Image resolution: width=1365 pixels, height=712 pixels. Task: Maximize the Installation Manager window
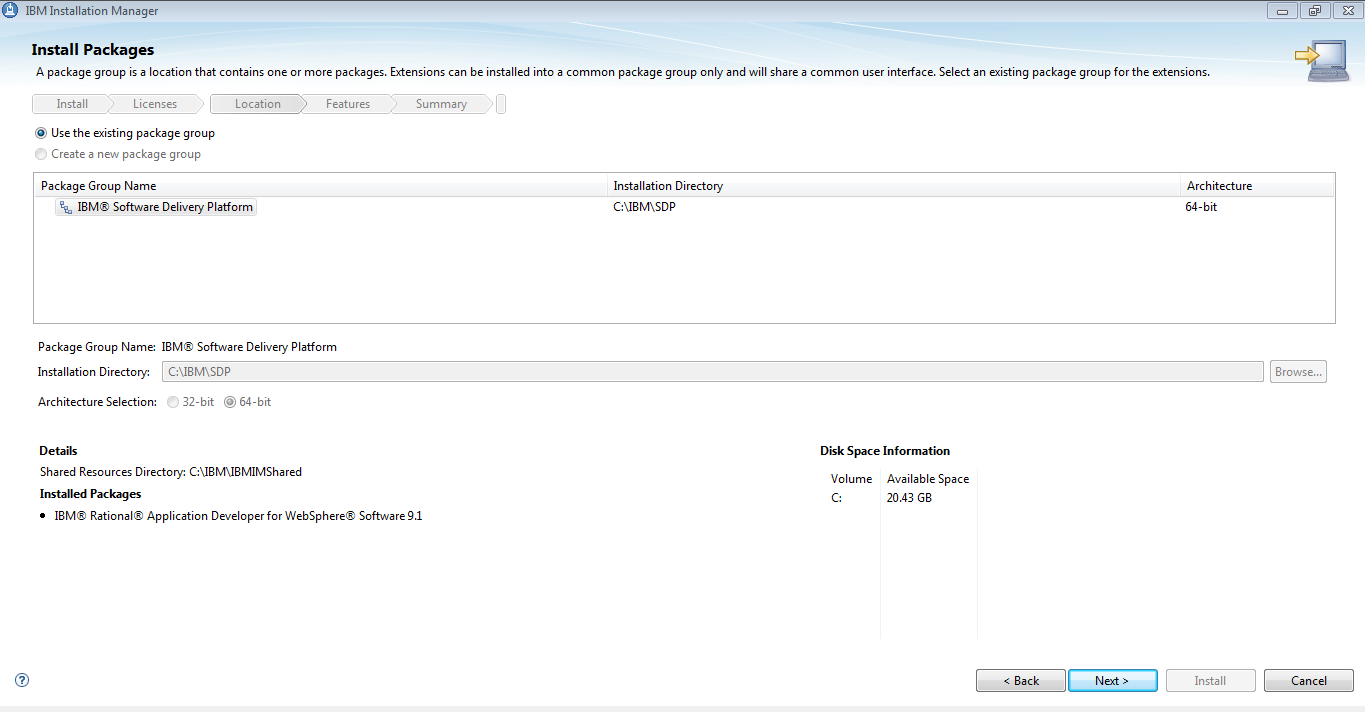click(x=1315, y=11)
